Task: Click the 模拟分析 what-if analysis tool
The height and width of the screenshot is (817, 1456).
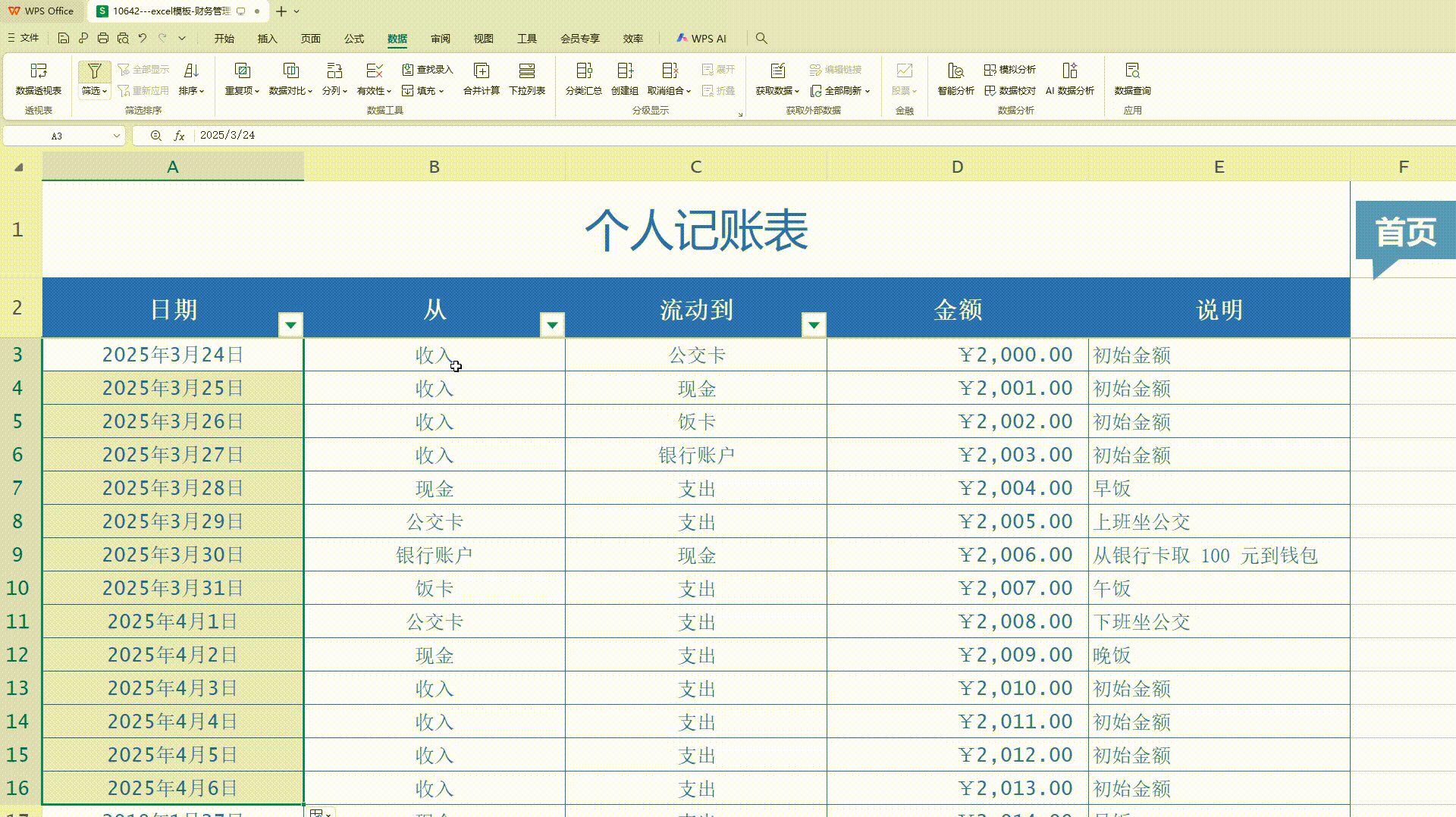Action: point(1010,70)
